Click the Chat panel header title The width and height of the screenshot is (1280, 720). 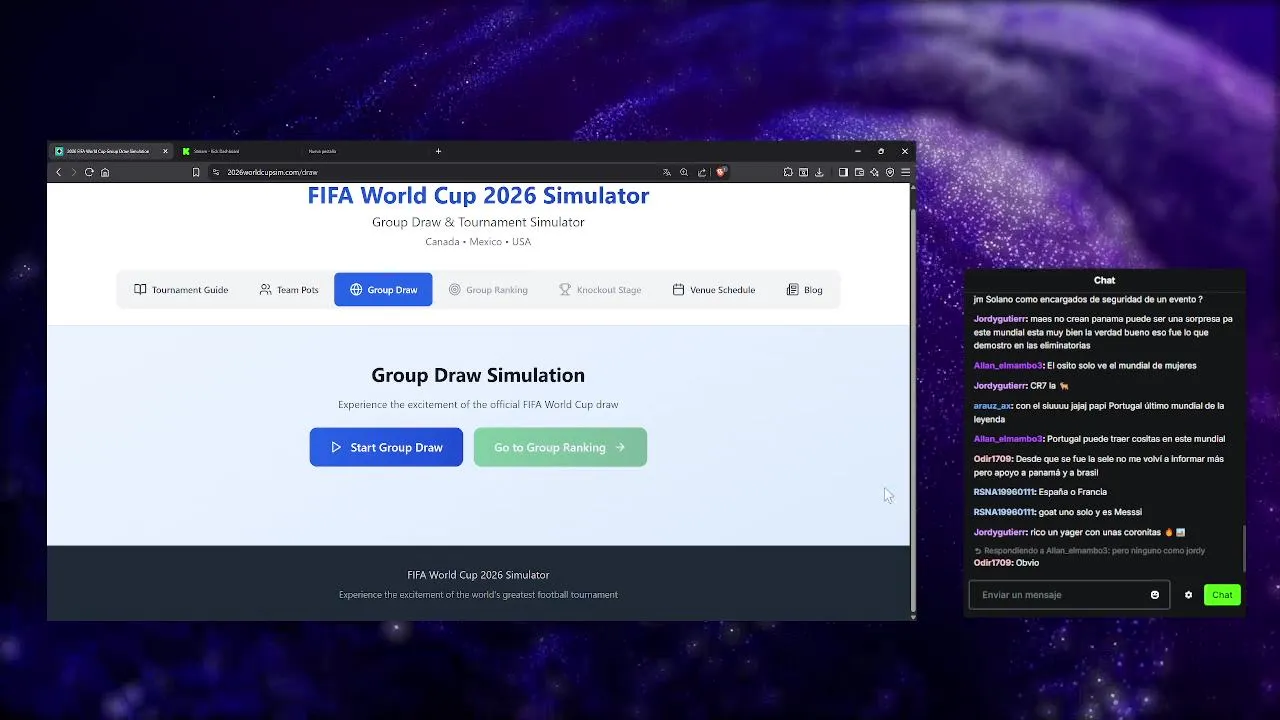coord(1104,280)
